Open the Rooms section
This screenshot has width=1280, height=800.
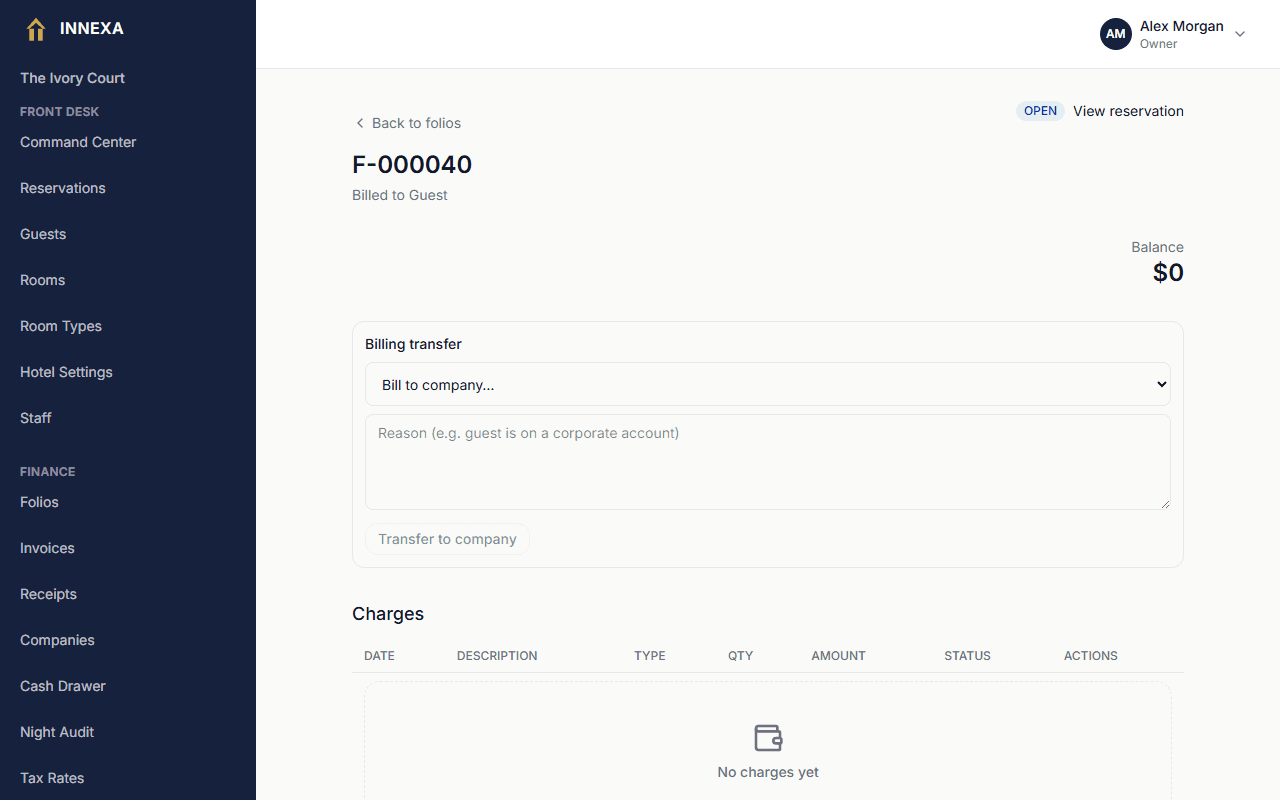pyautogui.click(x=42, y=280)
